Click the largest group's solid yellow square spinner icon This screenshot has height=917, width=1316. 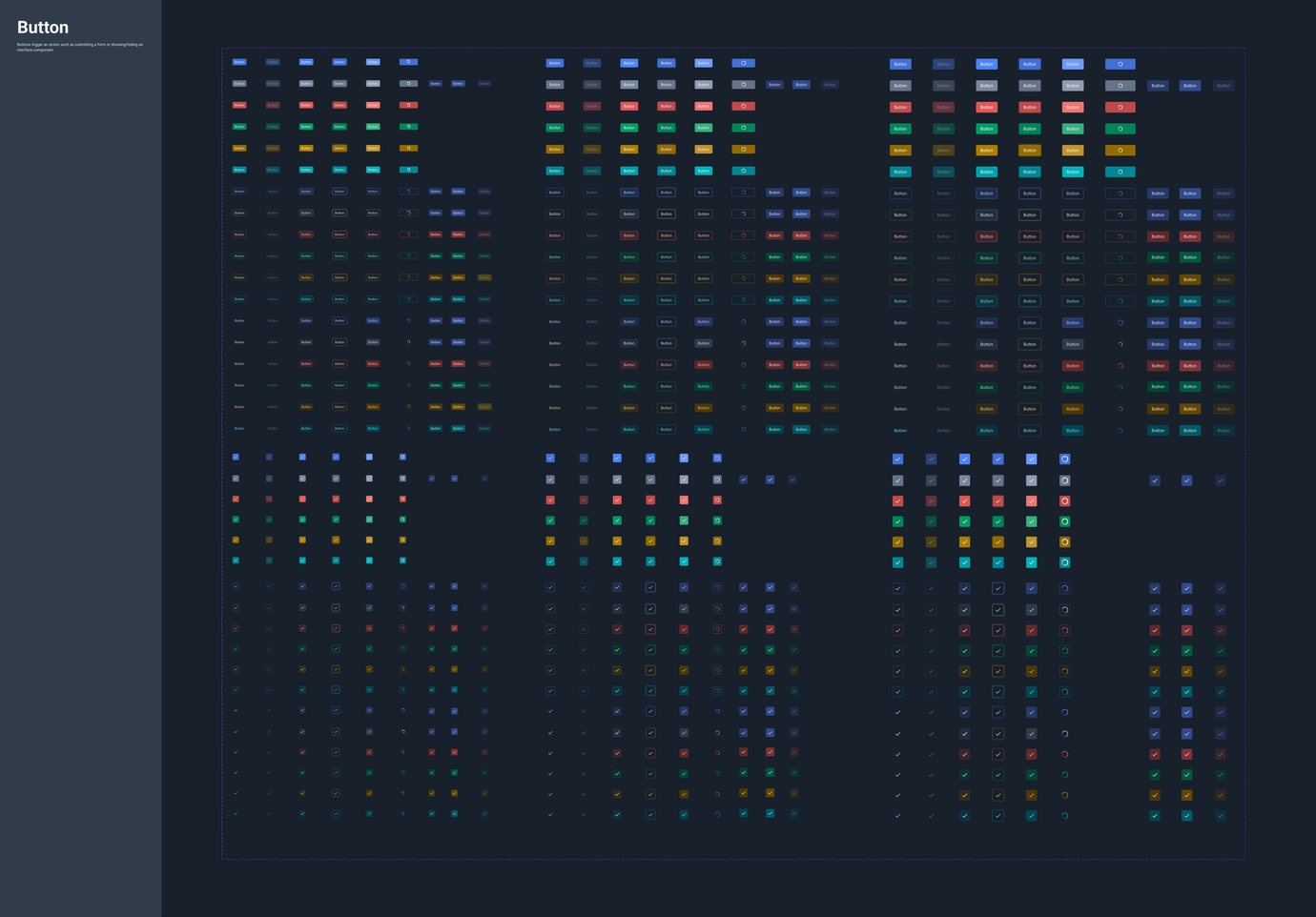[1064, 542]
